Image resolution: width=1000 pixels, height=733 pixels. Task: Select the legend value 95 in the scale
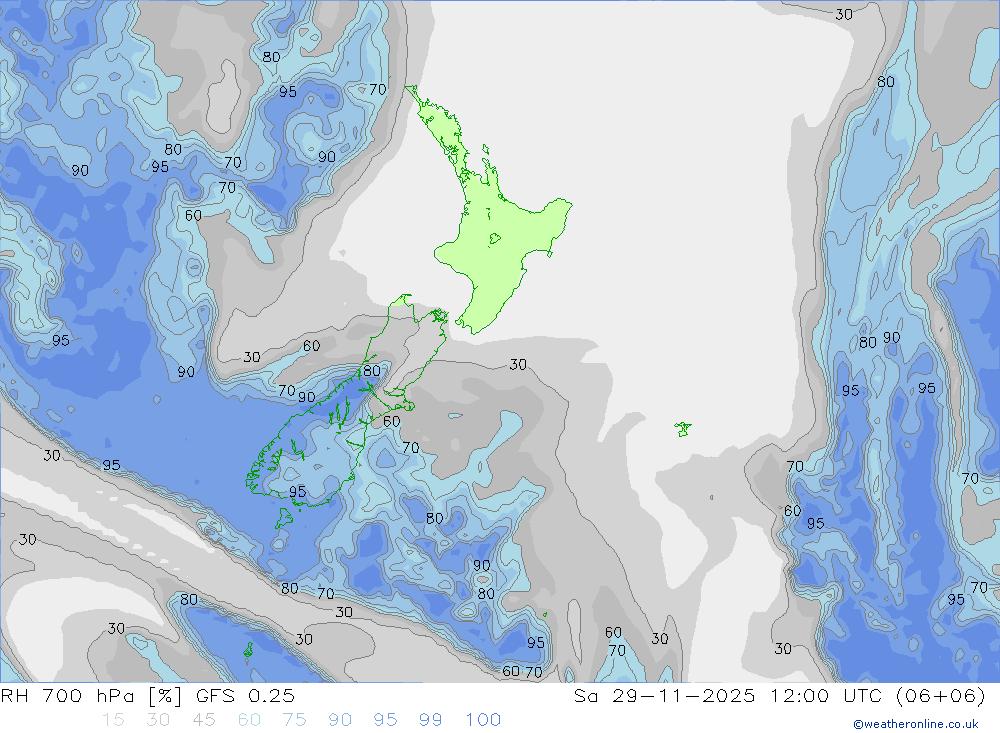point(385,720)
